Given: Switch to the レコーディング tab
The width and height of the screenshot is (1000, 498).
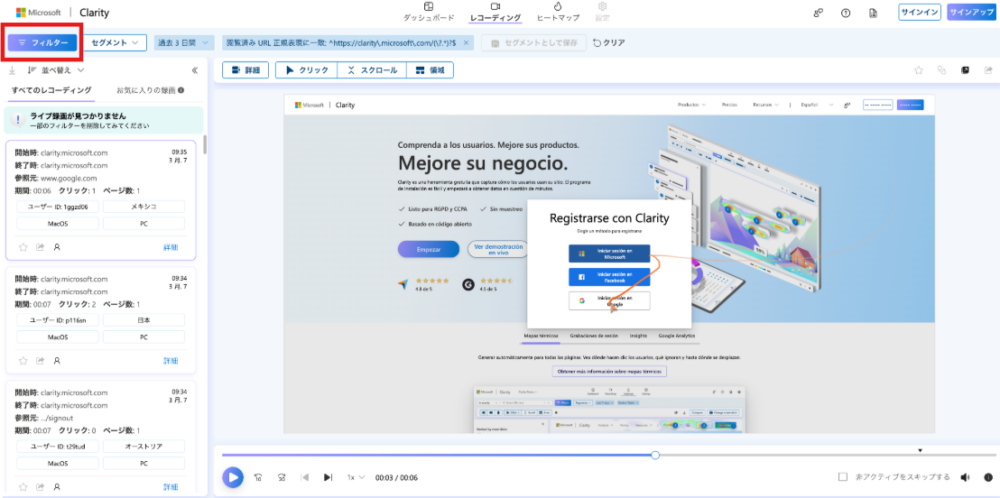Looking at the screenshot, I should (x=495, y=12).
